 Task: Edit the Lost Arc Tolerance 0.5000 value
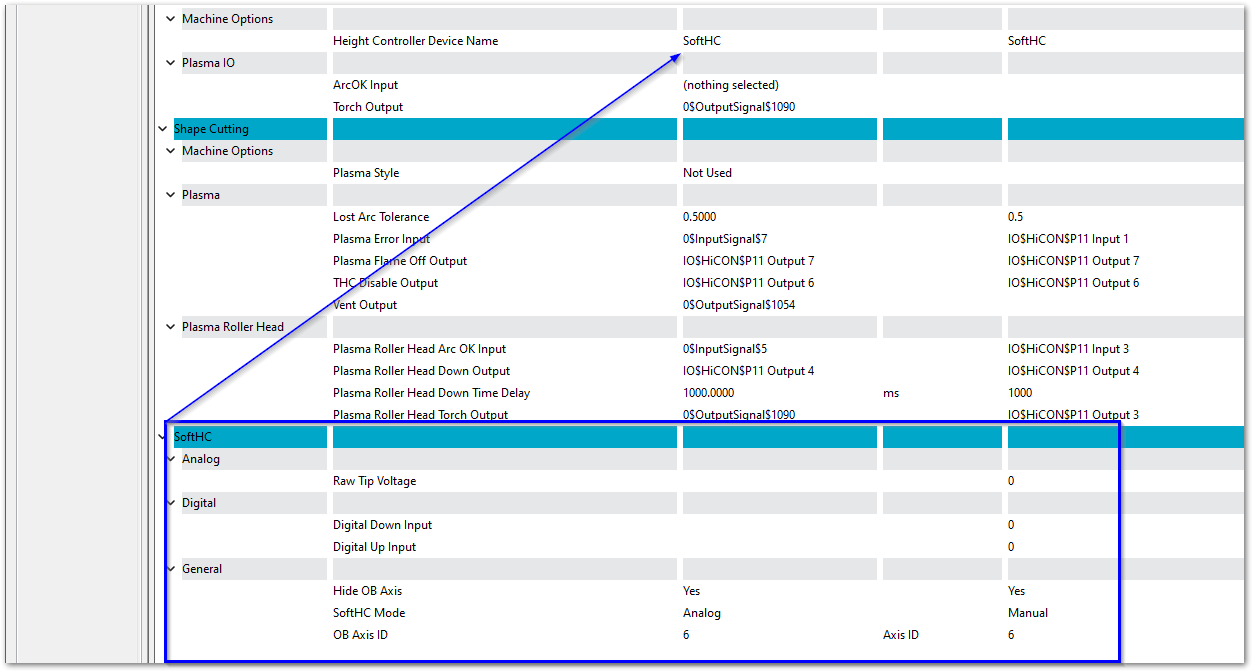pos(699,217)
